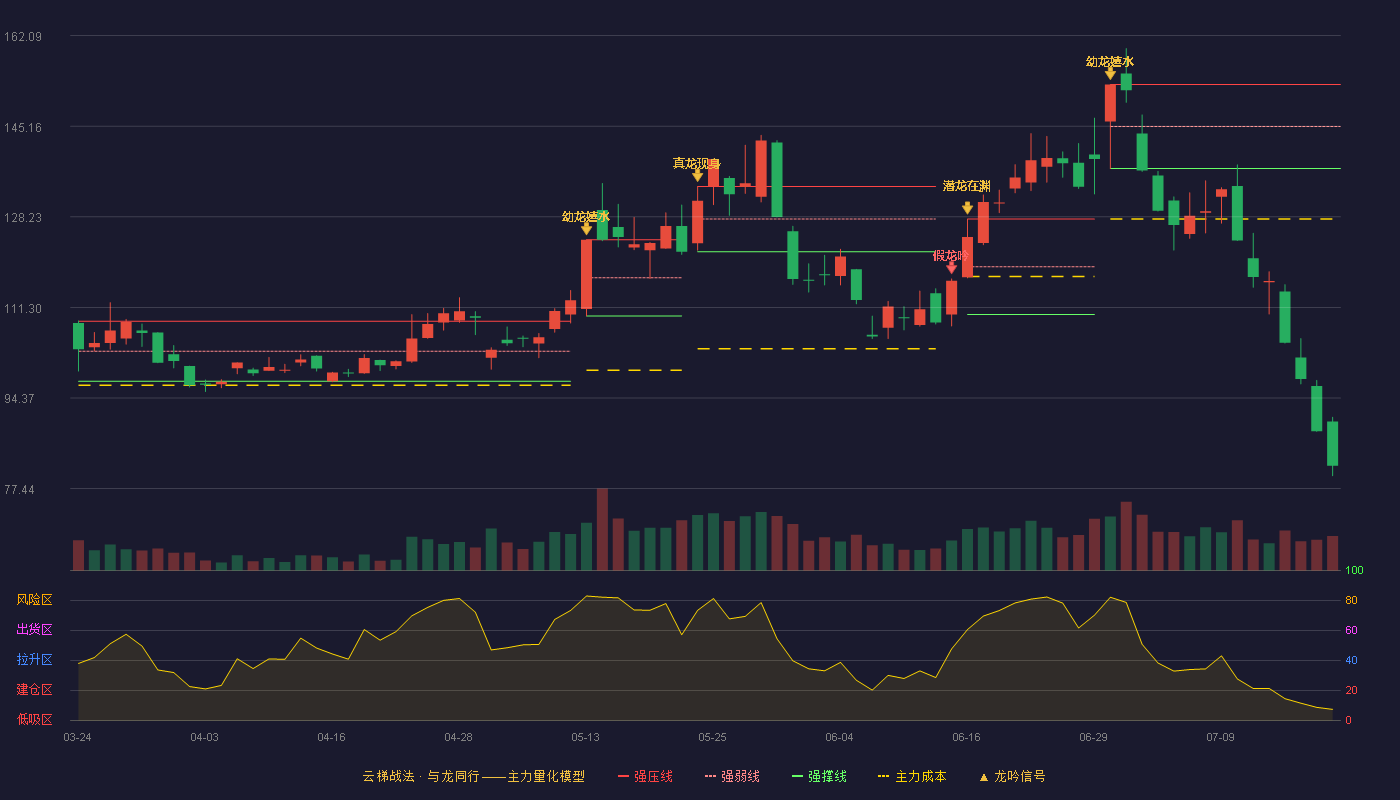Click the 162.09 price axis label
The image size is (1400, 800).
point(23,37)
